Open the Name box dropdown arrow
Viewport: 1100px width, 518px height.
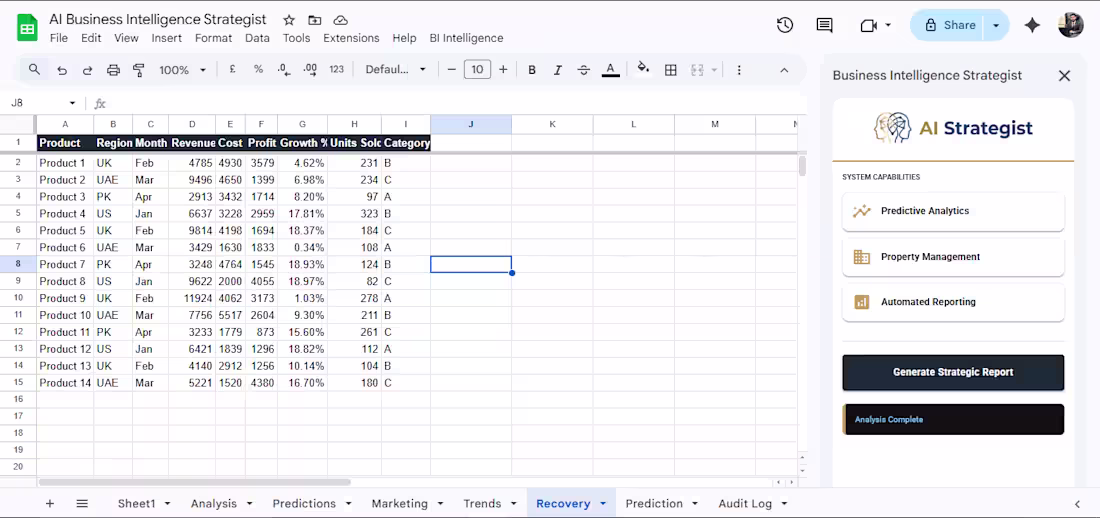click(72, 103)
